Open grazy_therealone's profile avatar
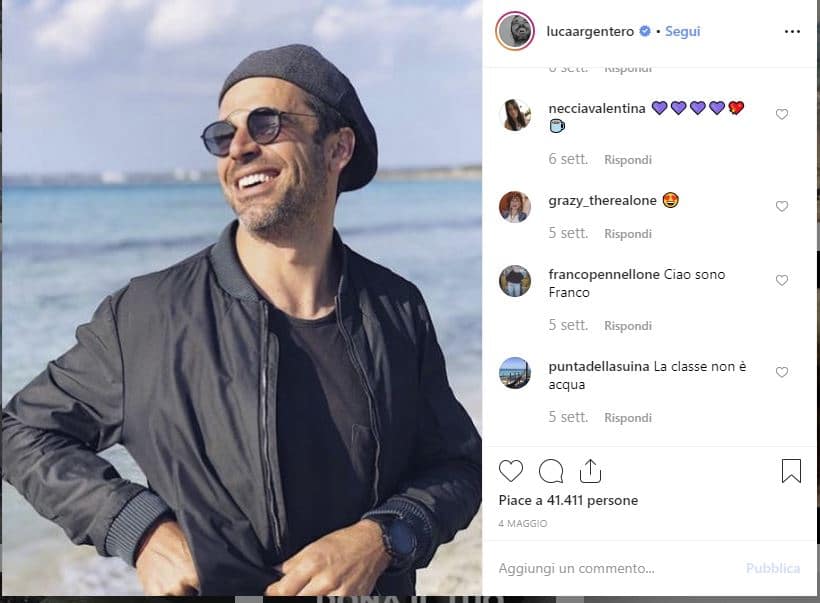Screen dimensions: 820x603 515,207
